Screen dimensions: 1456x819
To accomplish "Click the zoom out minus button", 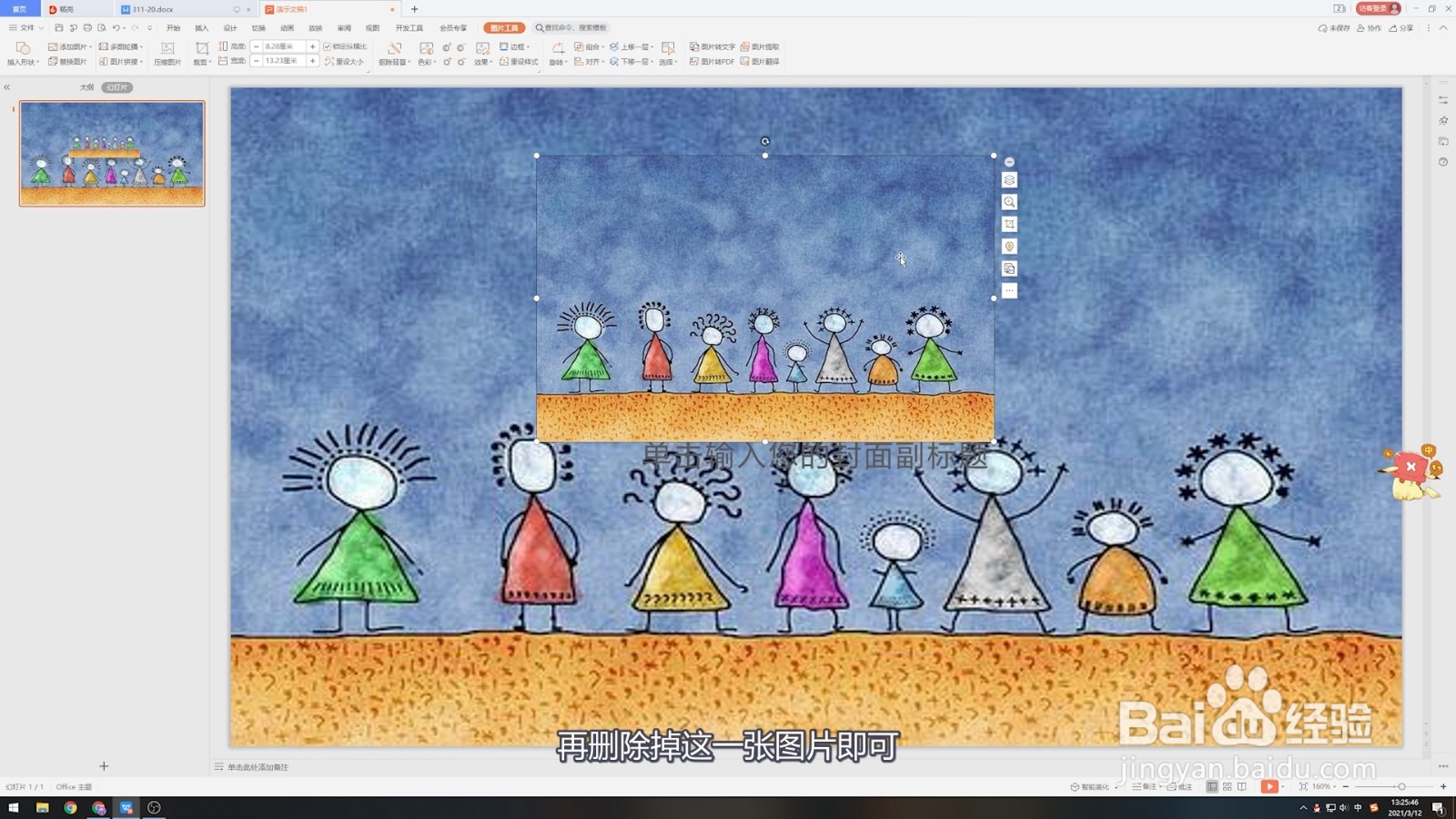I will click(1346, 786).
